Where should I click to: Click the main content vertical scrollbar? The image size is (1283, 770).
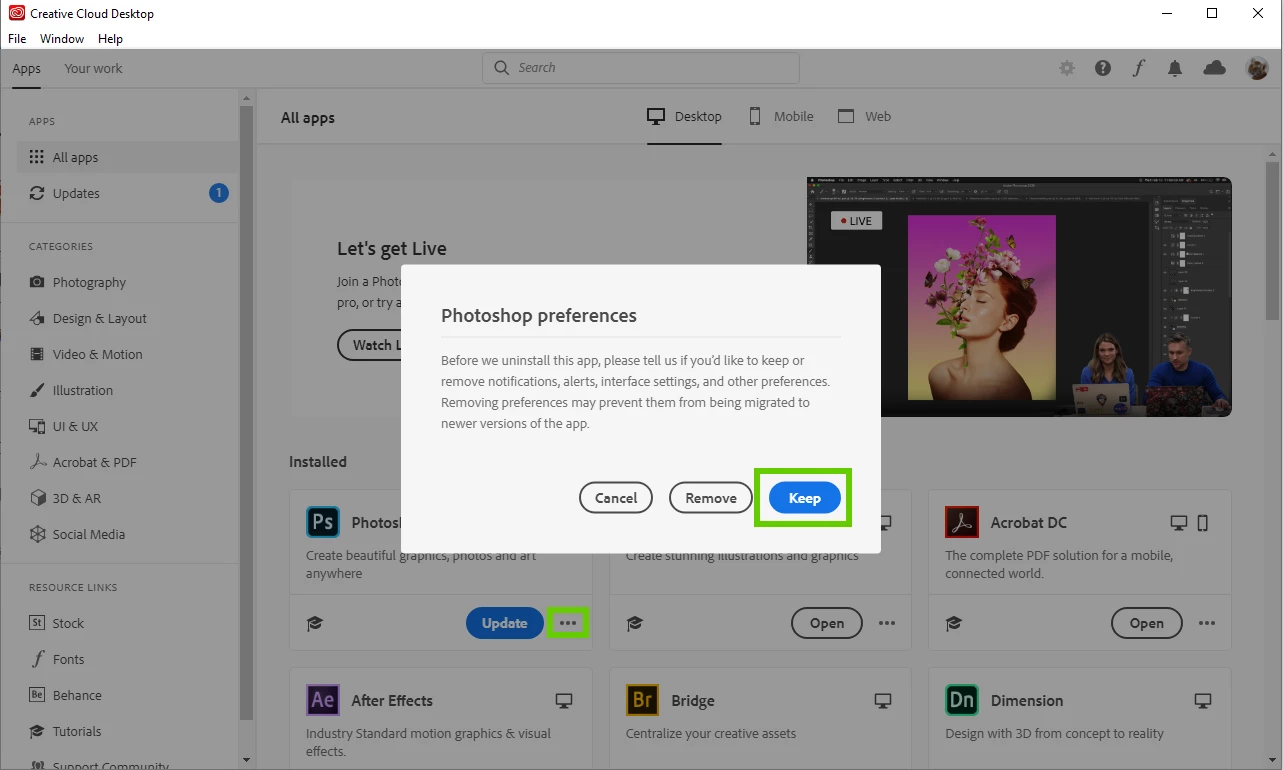[x=1273, y=240]
